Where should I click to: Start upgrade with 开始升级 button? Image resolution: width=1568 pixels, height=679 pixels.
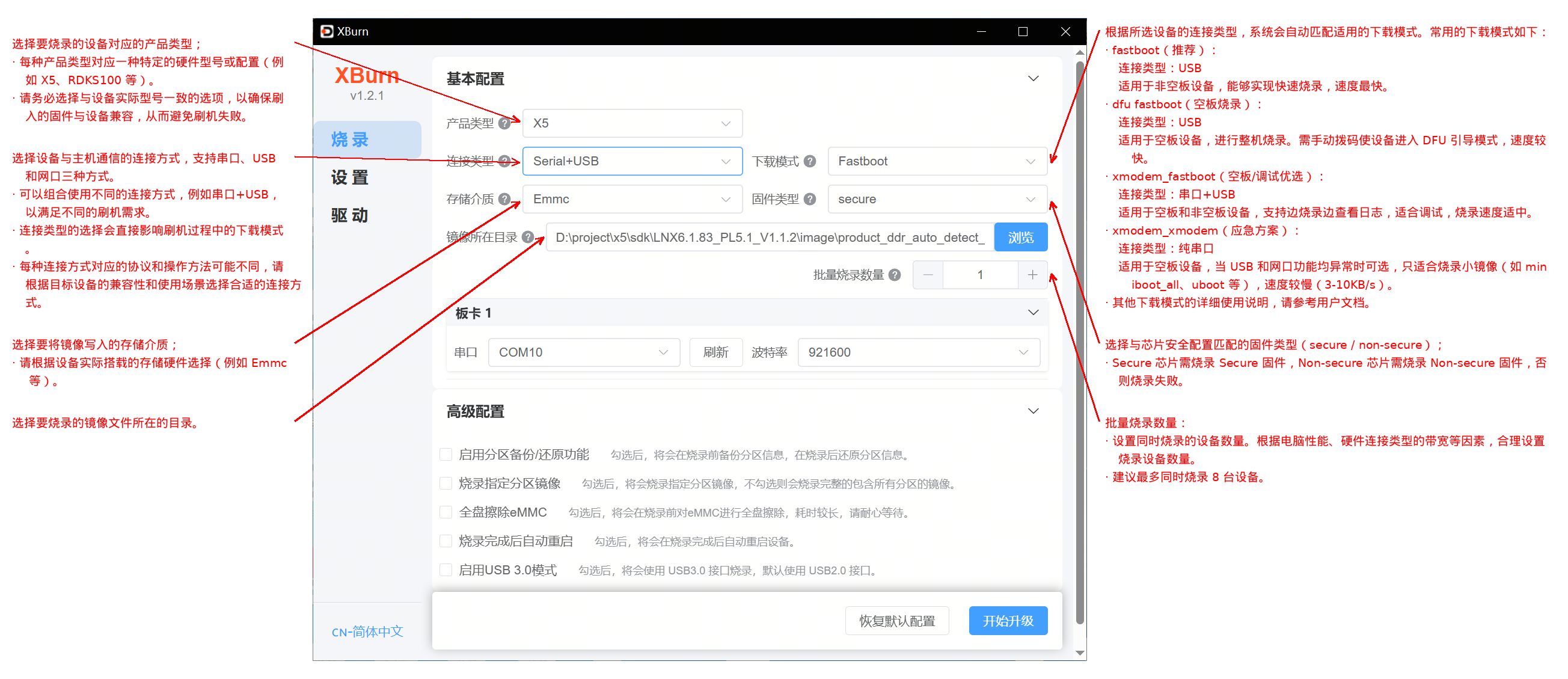[x=1008, y=621]
